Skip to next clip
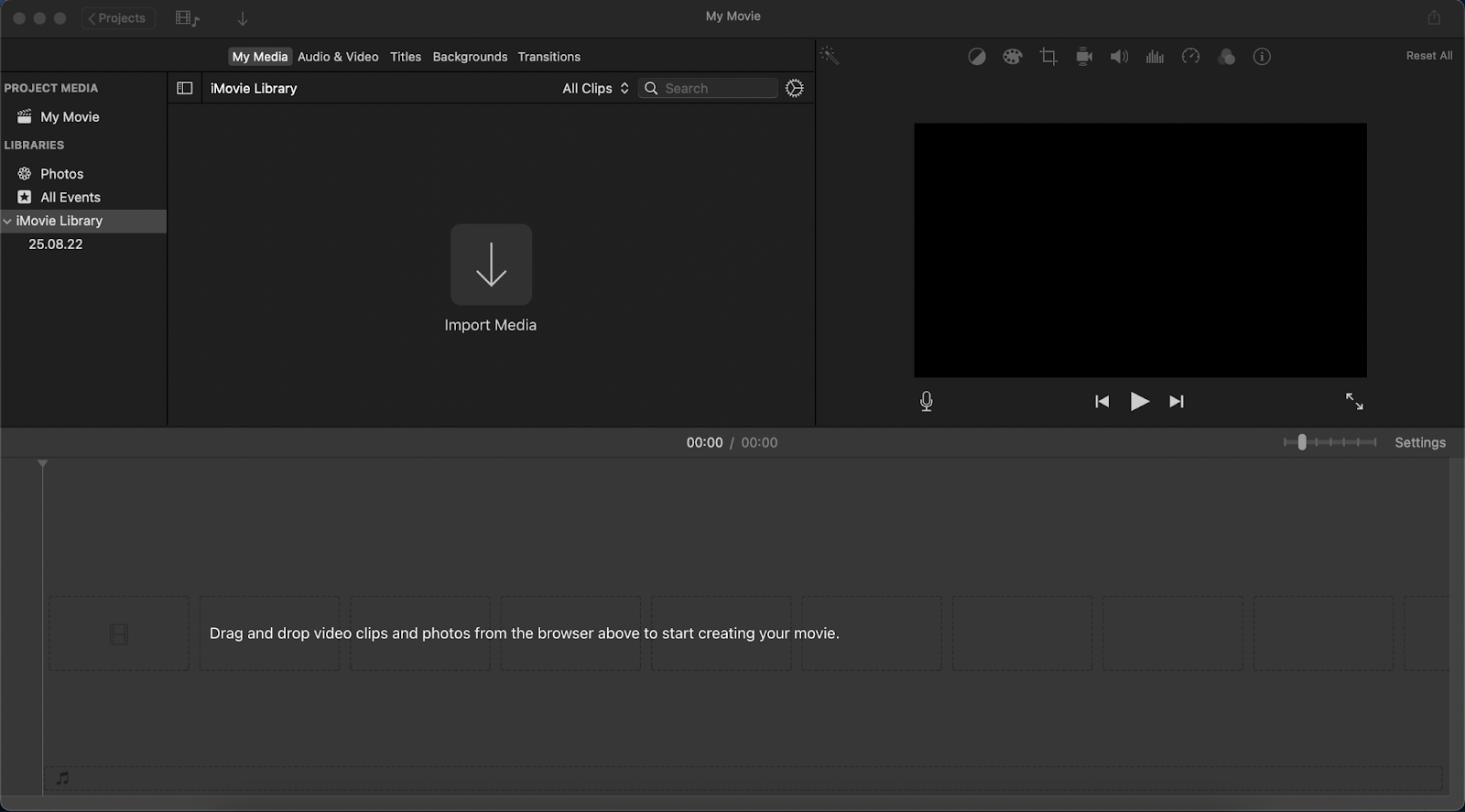 click(1177, 401)
